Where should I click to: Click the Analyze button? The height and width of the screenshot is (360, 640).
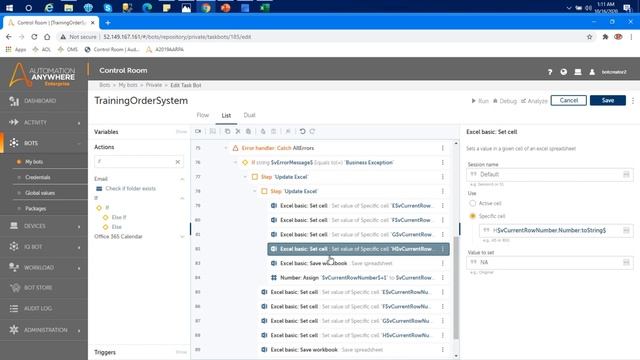(534, 101)
